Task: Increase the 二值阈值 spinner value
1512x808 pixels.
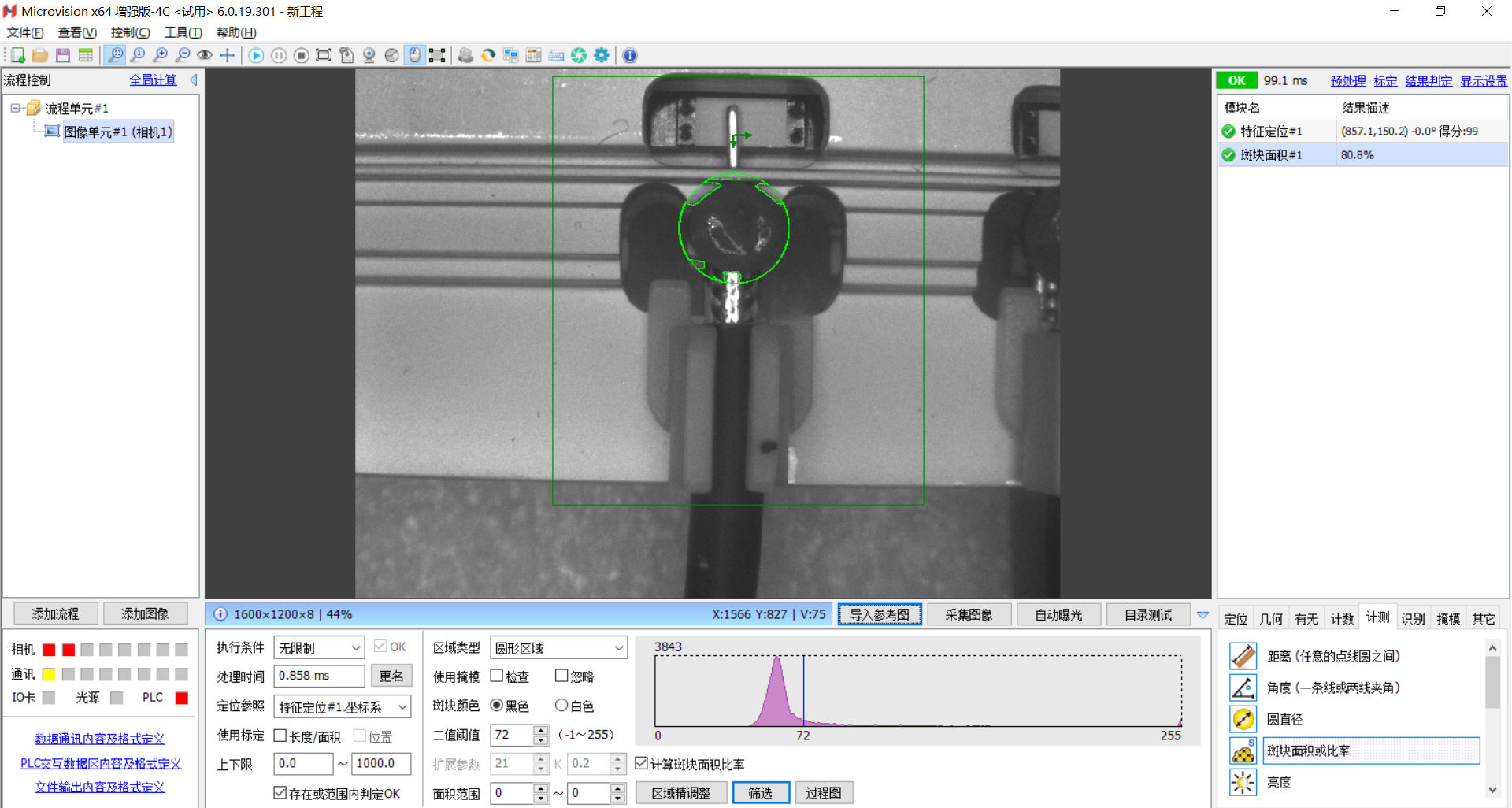Action: click(541, 730)
